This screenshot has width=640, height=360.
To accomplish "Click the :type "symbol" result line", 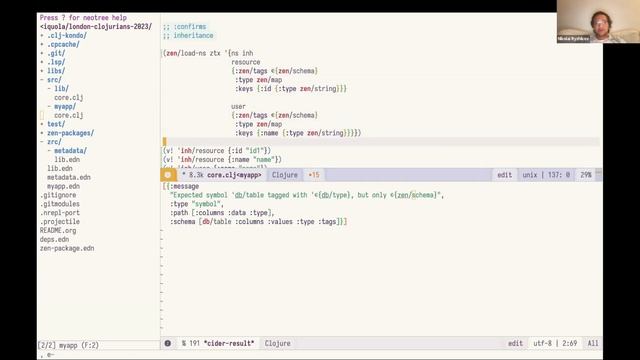I will 196,204.
